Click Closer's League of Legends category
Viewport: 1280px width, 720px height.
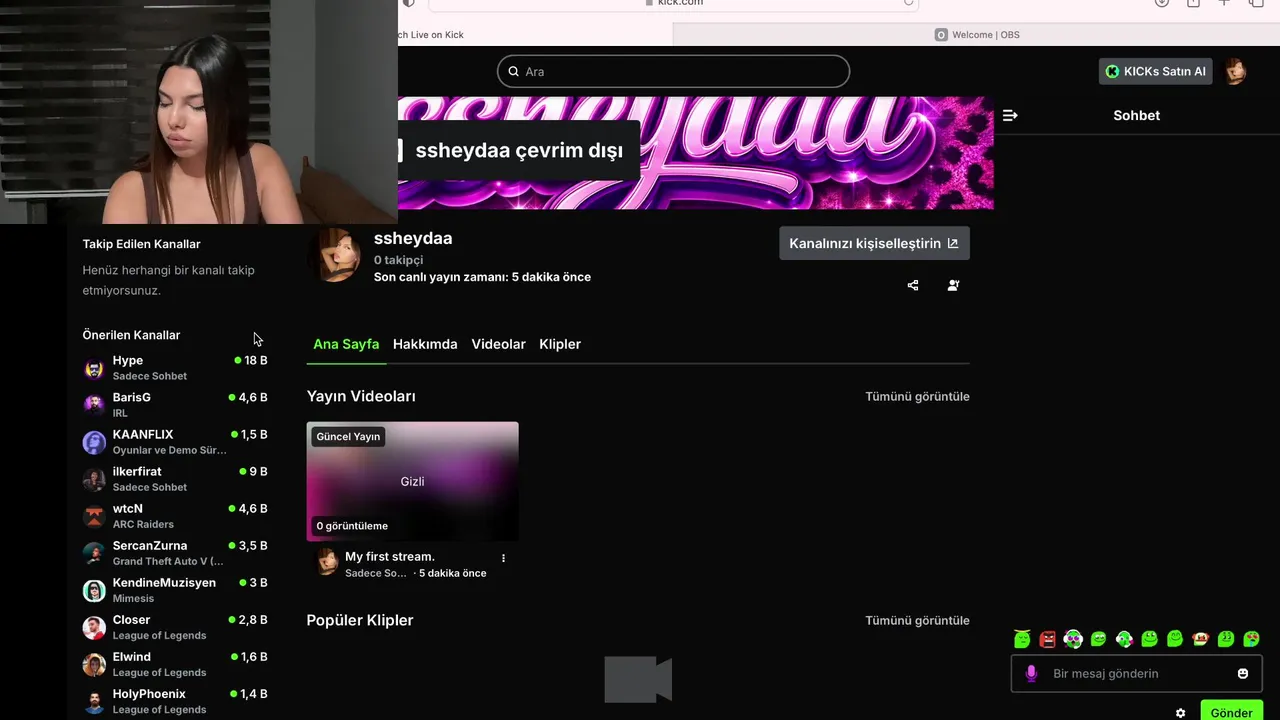(x=160, y=635)
